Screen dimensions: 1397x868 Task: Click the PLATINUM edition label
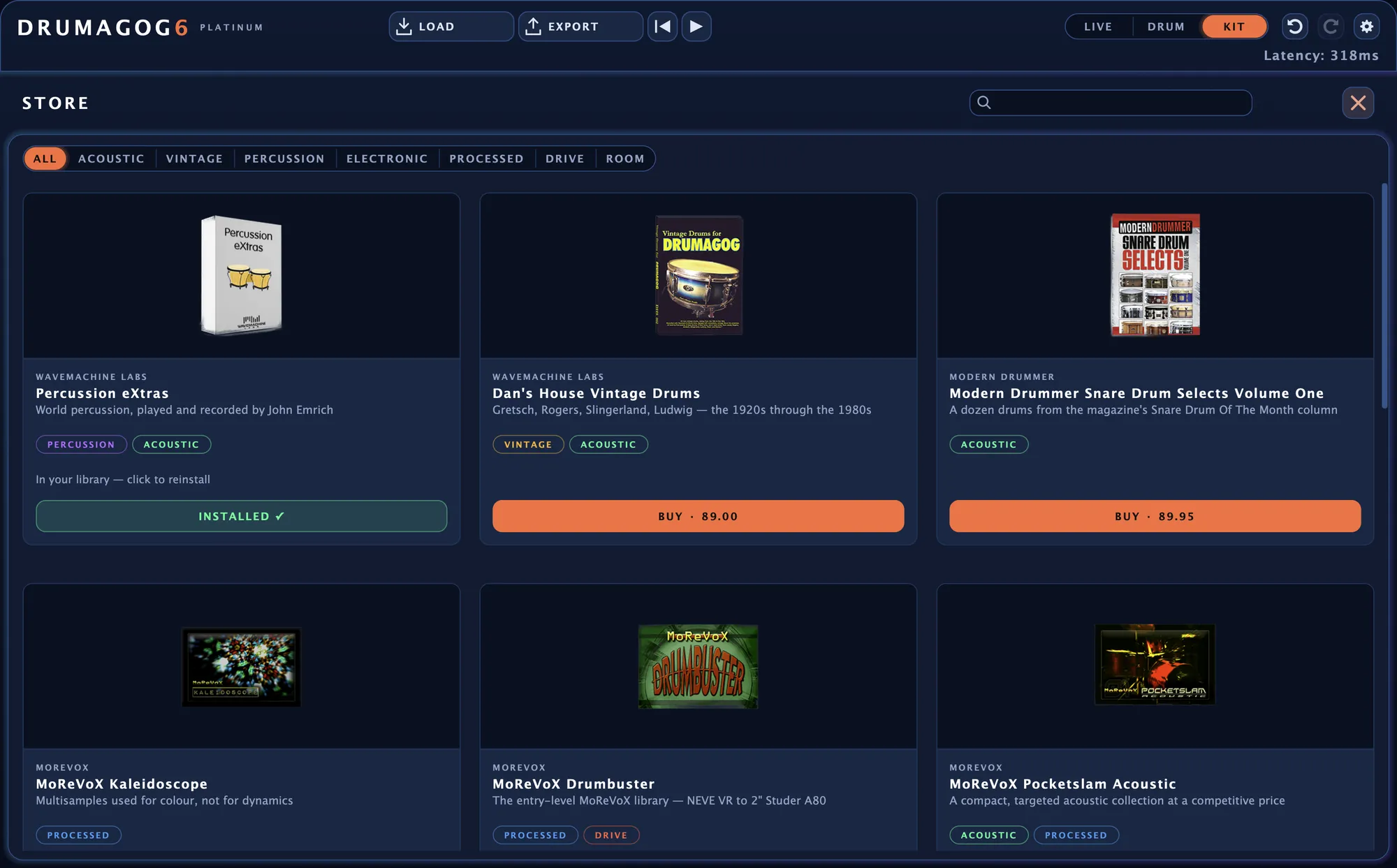[x=231, y=27]
